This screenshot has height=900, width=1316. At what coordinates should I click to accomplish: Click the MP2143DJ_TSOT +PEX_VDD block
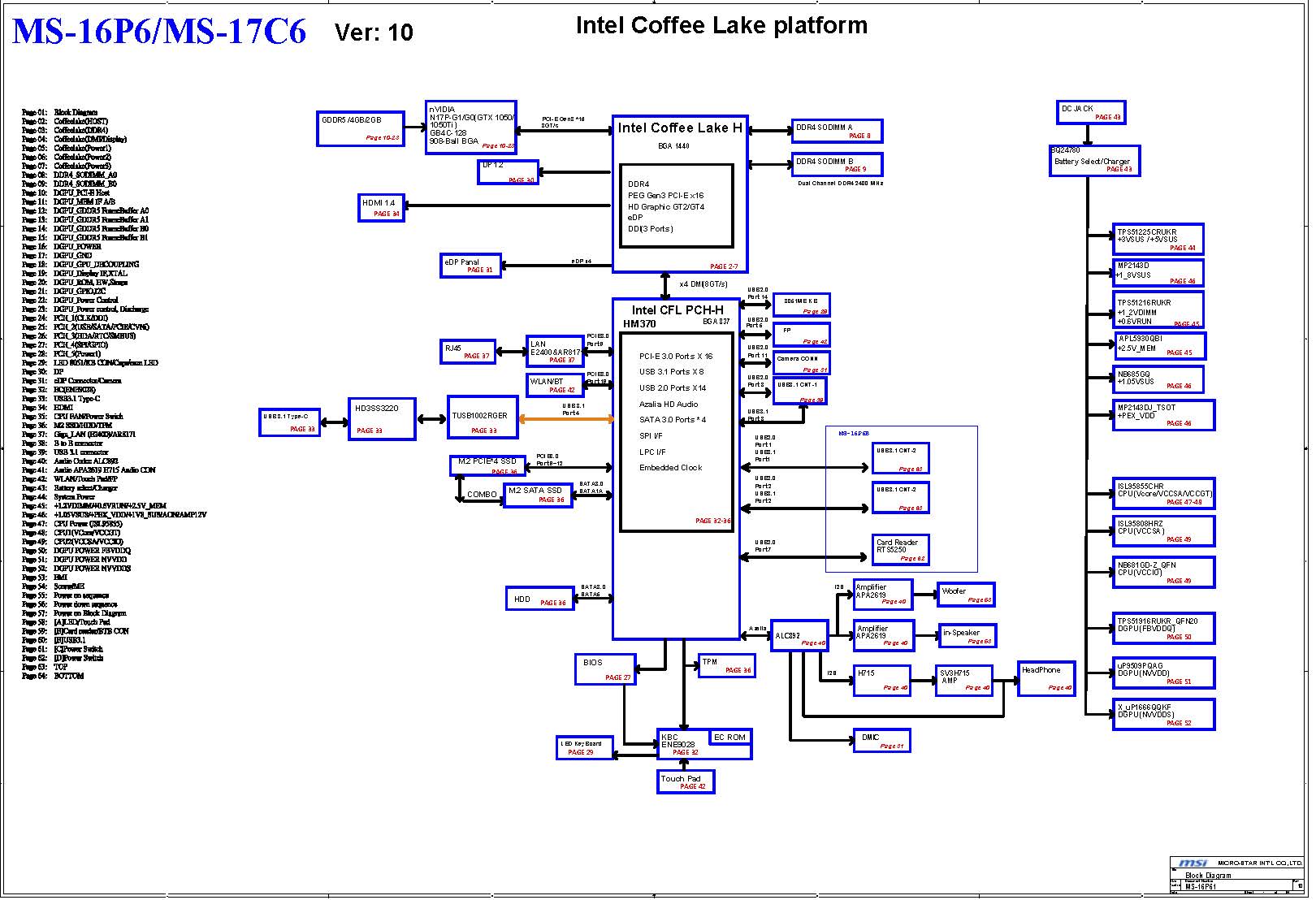coord(1163,415)
